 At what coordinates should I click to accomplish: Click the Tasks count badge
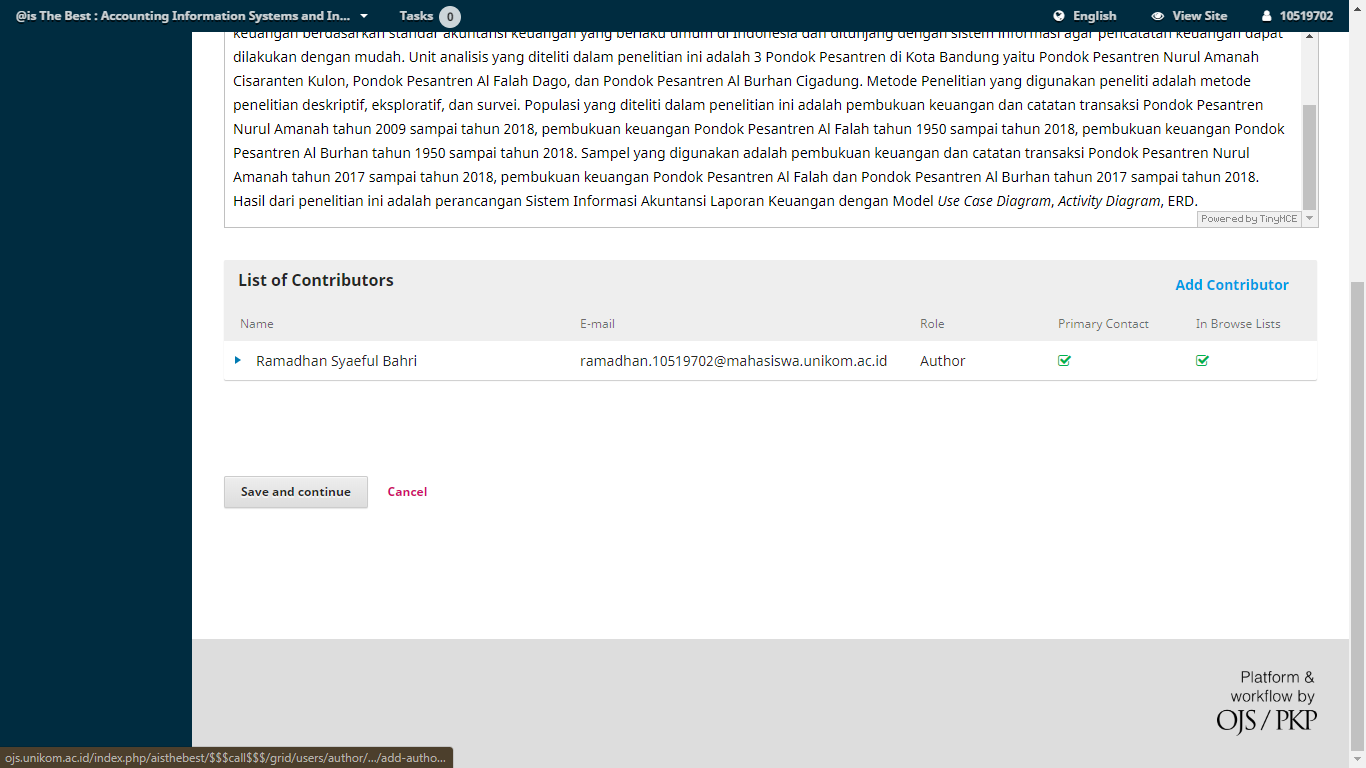(450, 16)
